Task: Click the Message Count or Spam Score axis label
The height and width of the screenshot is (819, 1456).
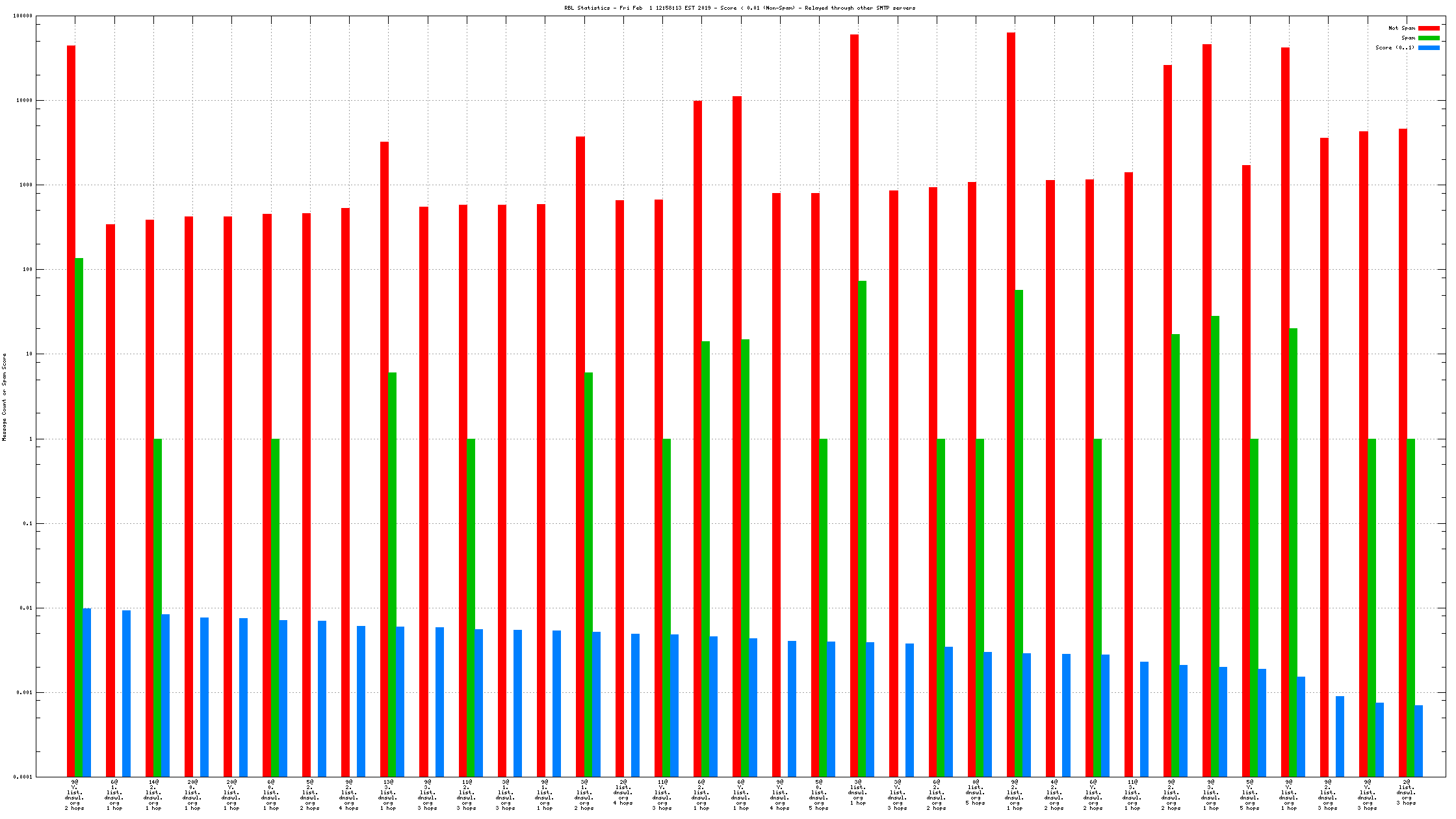Action: (5, 397)
